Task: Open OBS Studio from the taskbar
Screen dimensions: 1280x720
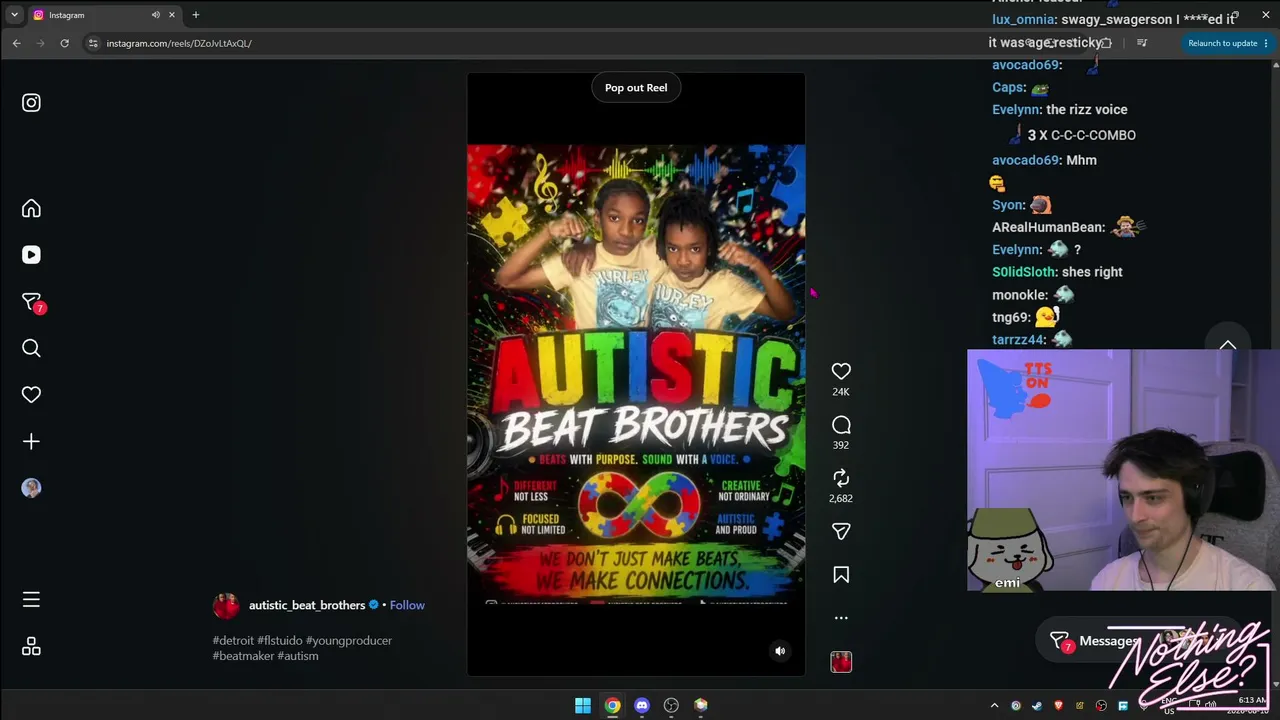Action: (x=671, y=705)
